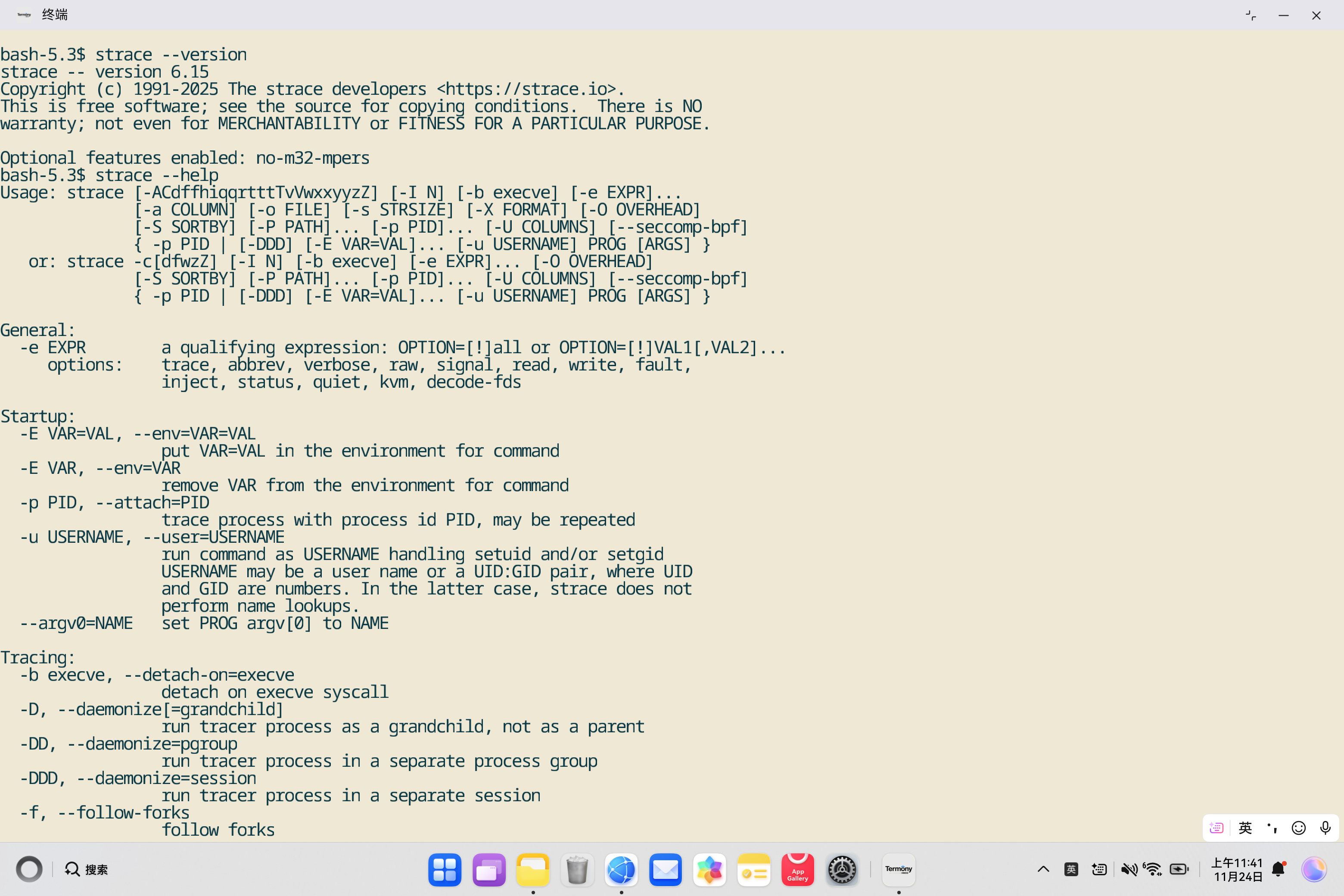Open the trash can in dock

click(577, 870)
